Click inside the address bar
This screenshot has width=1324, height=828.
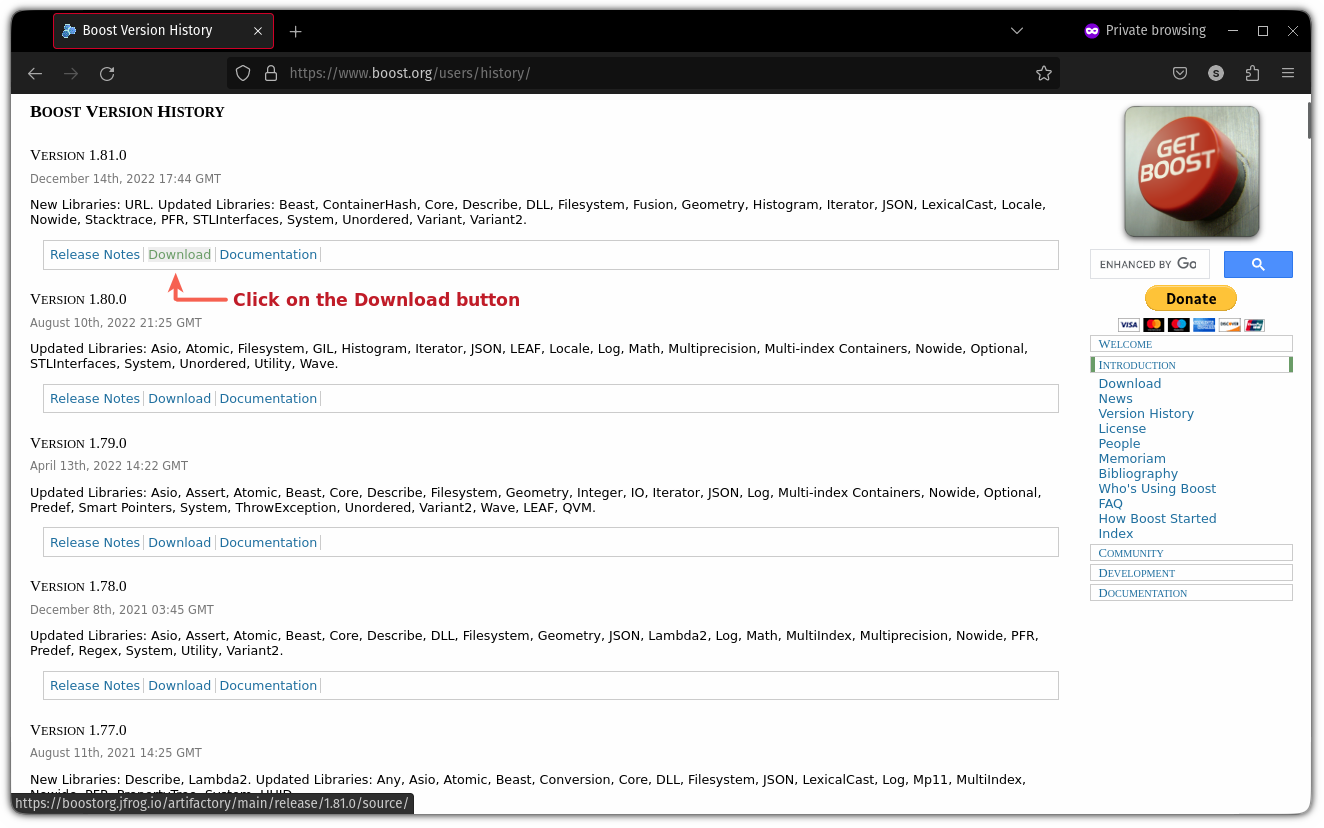(600, 73)
